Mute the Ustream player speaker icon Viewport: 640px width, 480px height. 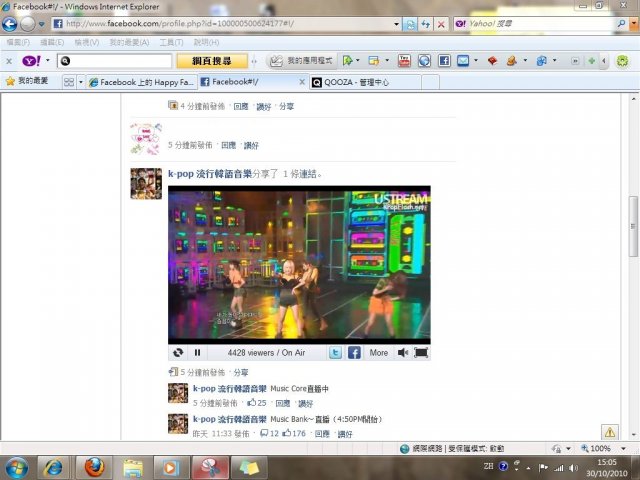[402, 353]
